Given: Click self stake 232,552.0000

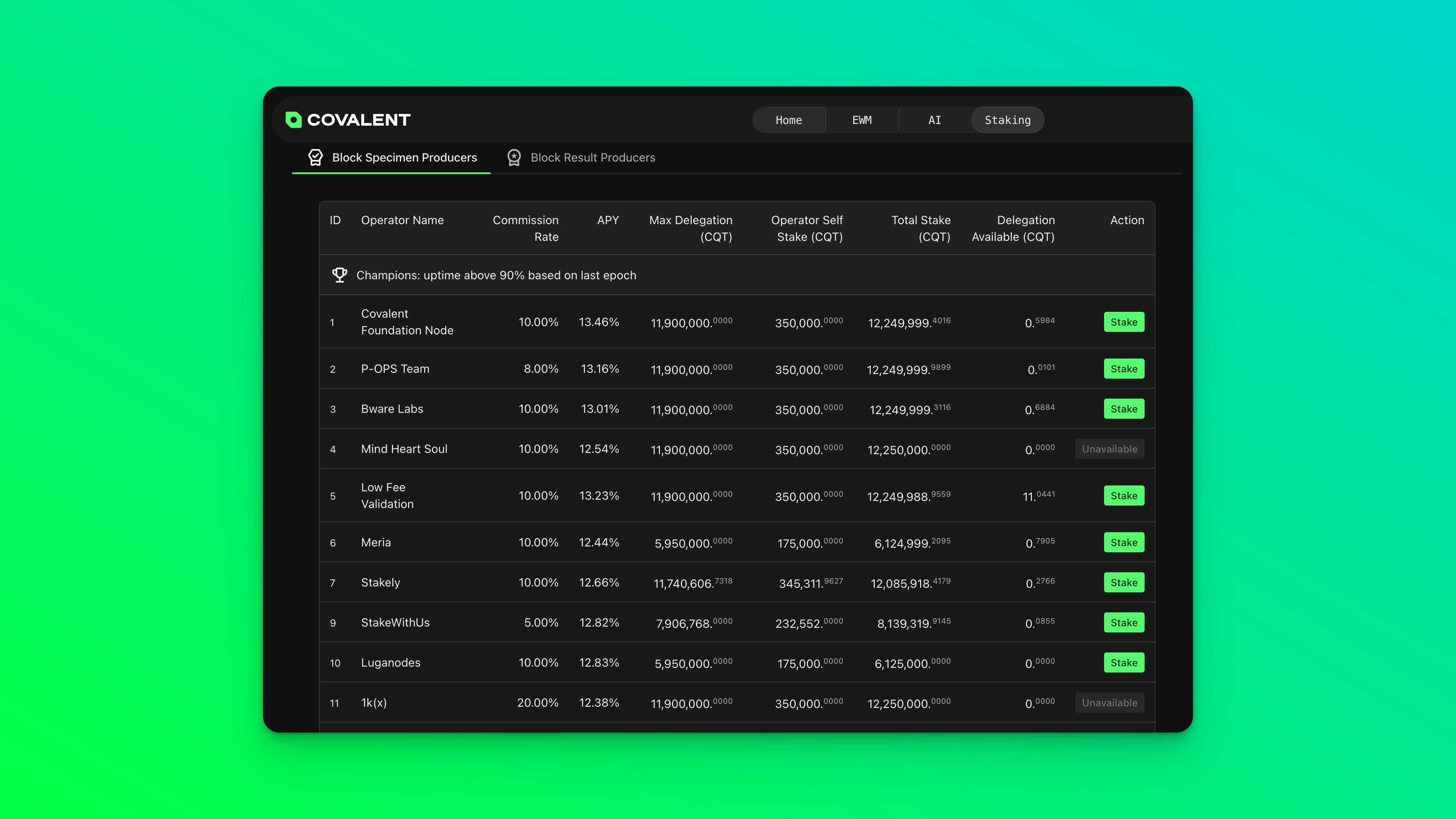Looking at the screenshot, I should [809, 623].
